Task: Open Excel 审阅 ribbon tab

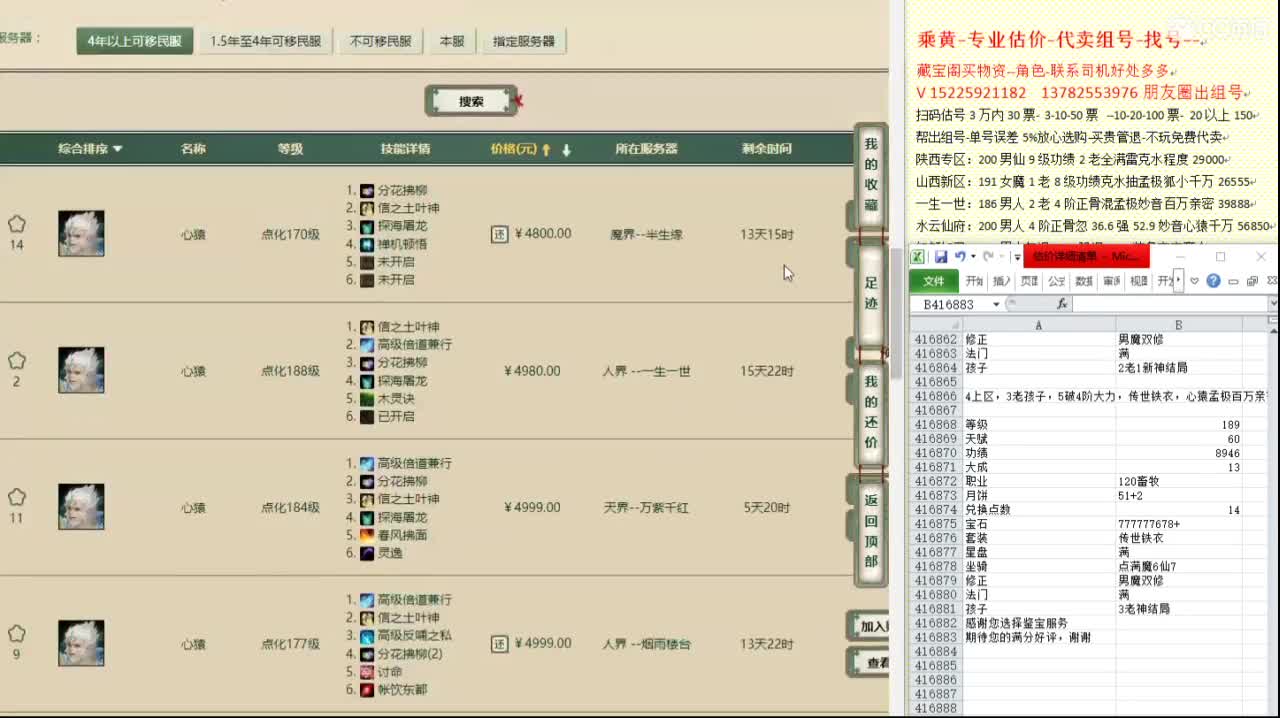Action: point(1111,281)
